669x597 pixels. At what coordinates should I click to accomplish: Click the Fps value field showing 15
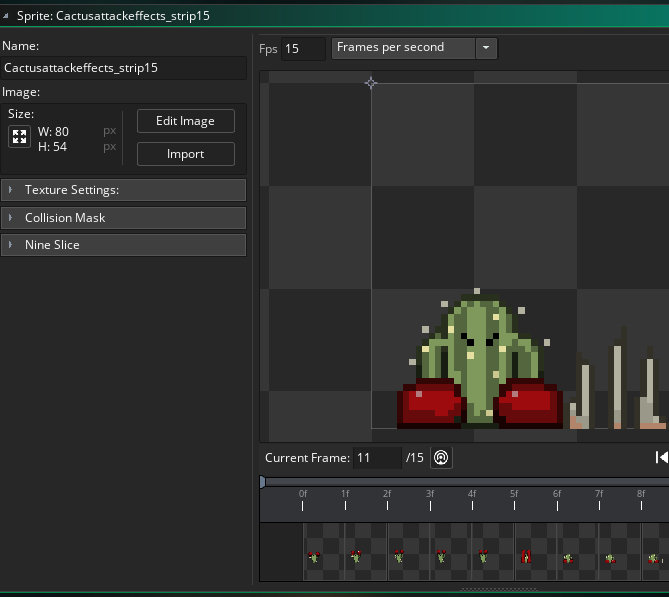click(x=303, y=49)
